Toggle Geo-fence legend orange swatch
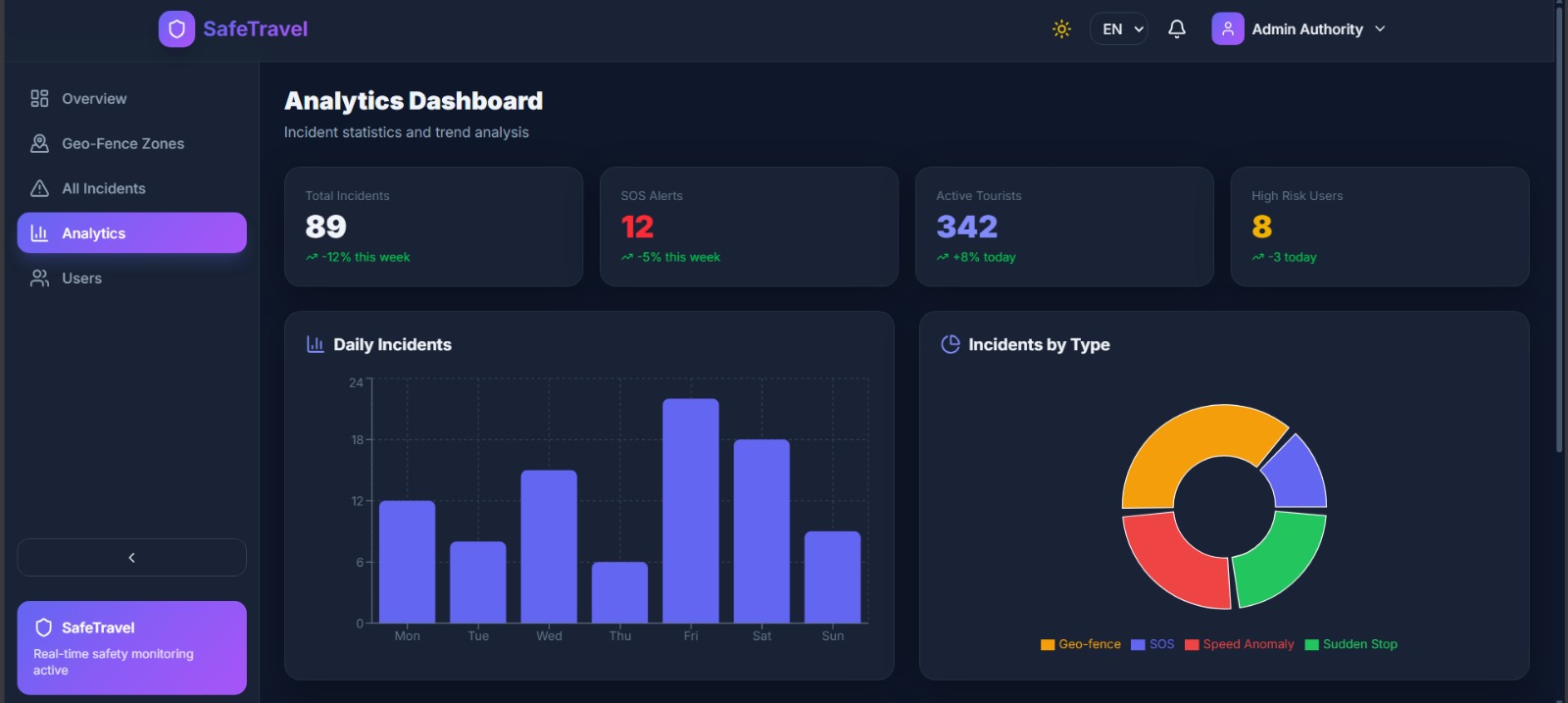This screenshot has width=1568, height=703. 1048,645
